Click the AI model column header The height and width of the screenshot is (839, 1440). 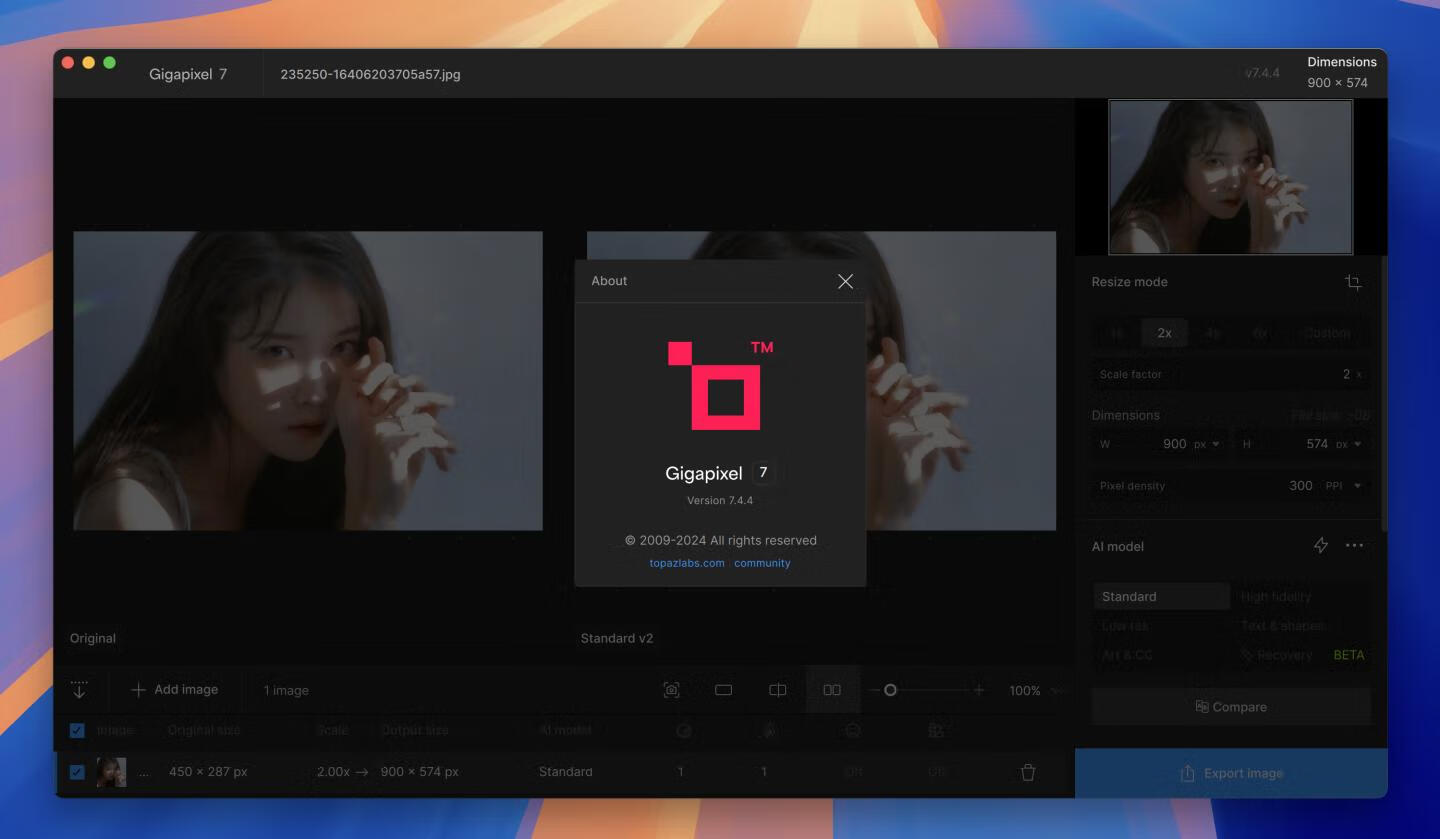coord(565,731)
